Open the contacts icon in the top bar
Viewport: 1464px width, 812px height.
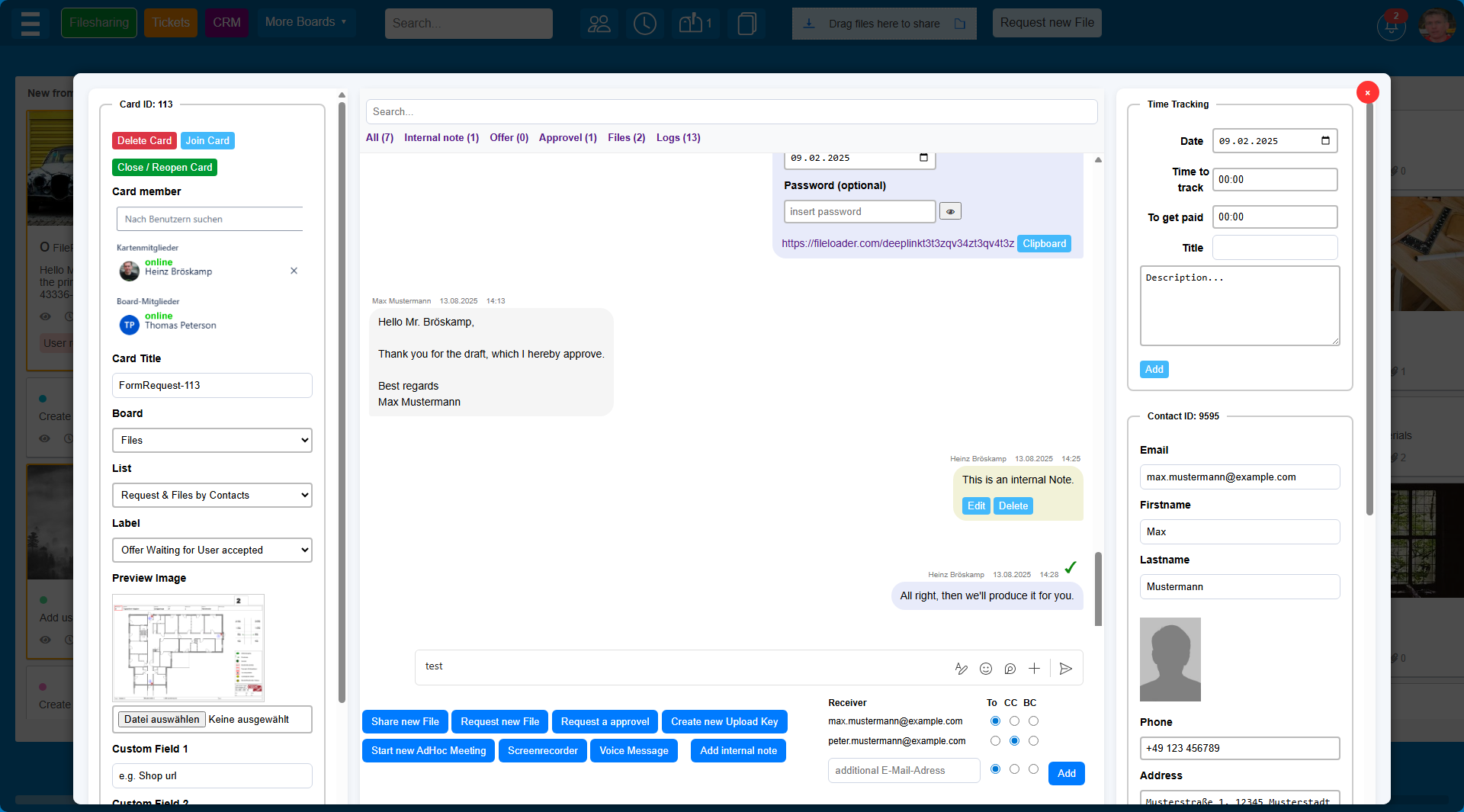pyautogui.click(x=599, y=24)
